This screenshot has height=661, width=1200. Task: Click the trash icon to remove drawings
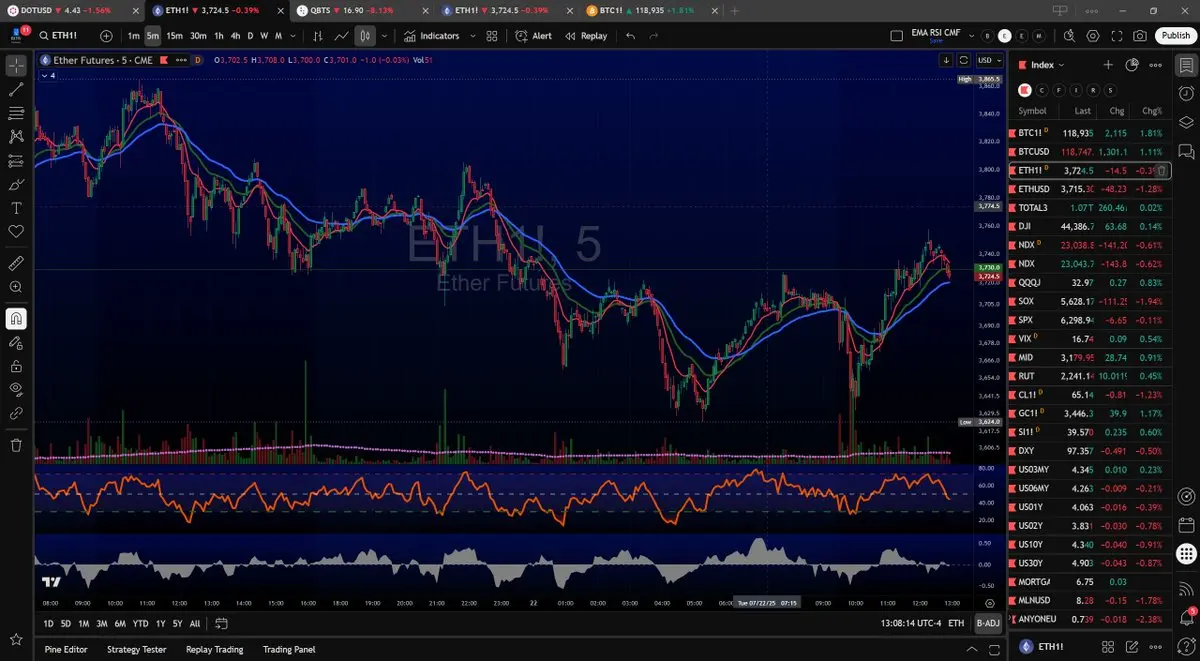pyautogui.click(x=16, y=445)
